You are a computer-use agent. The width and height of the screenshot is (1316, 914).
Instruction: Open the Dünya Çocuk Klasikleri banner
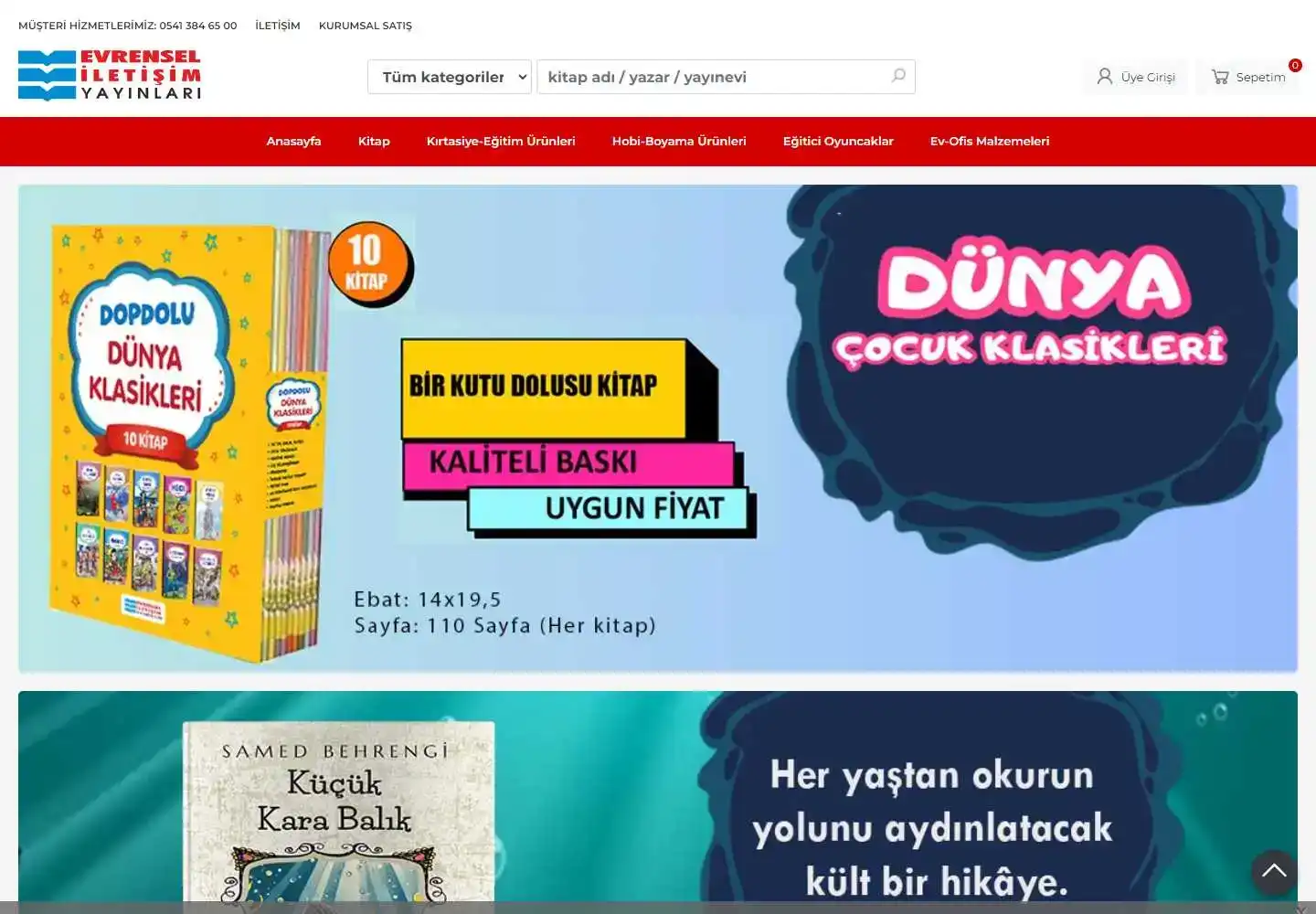(658, 429)
